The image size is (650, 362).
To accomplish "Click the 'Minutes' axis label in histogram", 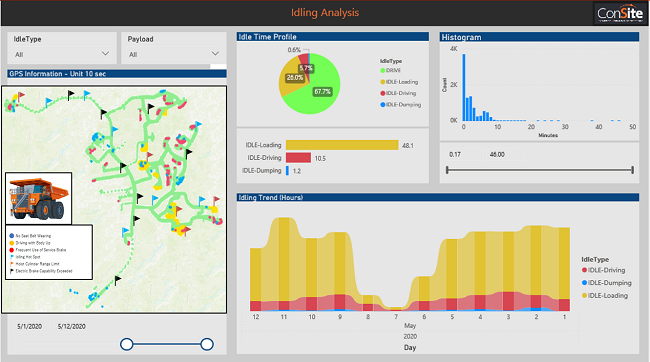I will tap(548, 136).
